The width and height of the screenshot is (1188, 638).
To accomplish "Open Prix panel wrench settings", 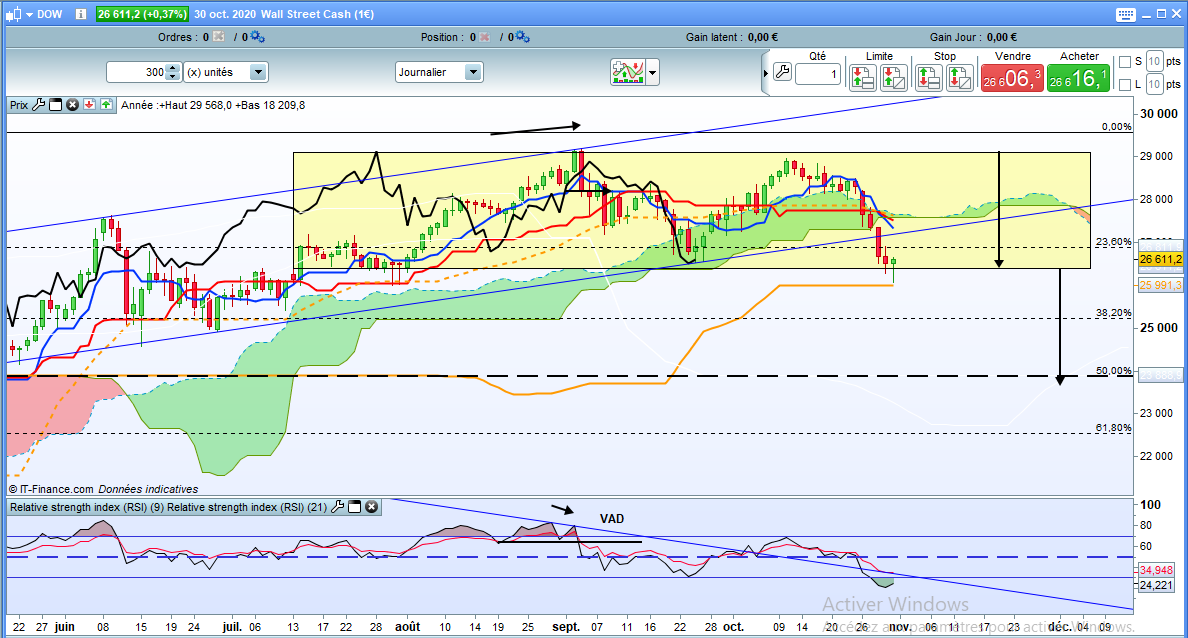I will tap(39, 105).
